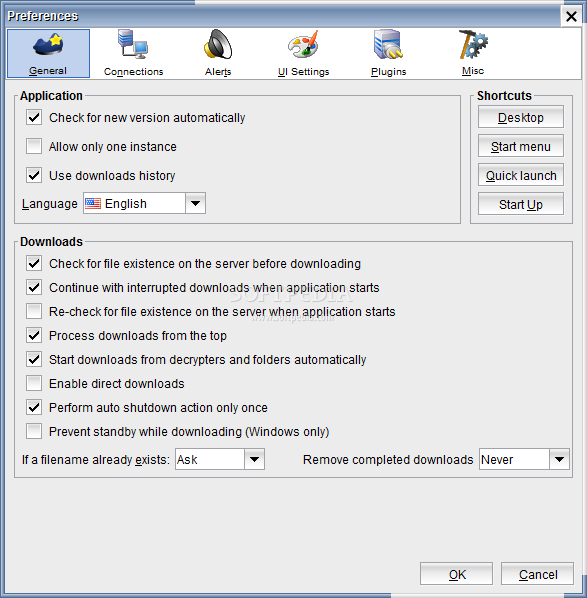Image resolution: width=587 pixels, height=598 pixels.
Task: Click the 'Ask' value in combo box
Action: click(187, 460)
